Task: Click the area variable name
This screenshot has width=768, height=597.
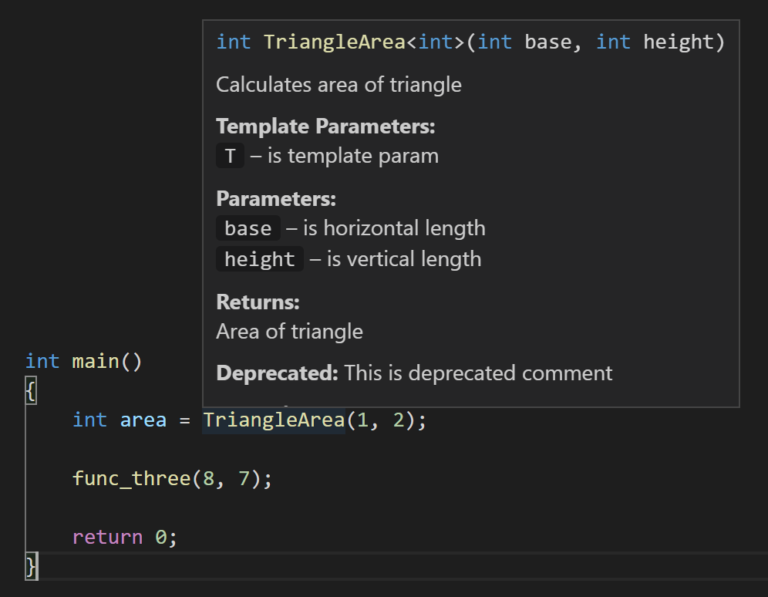Action: coord(143,420)
